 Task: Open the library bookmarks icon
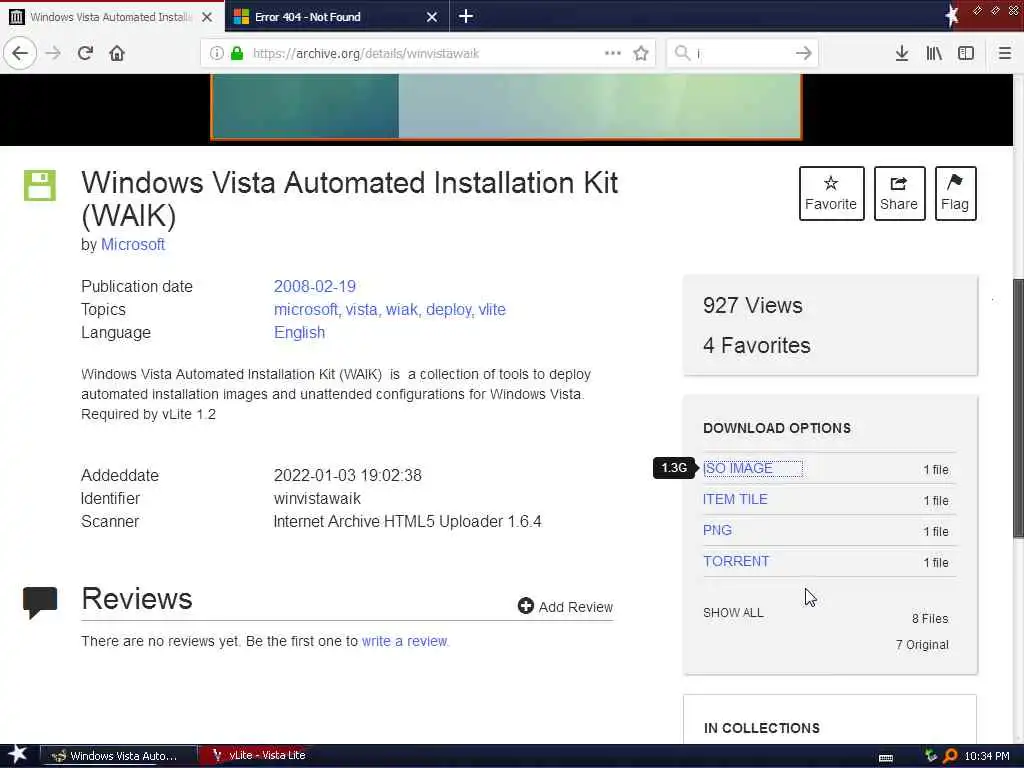[x=934, y=53]
